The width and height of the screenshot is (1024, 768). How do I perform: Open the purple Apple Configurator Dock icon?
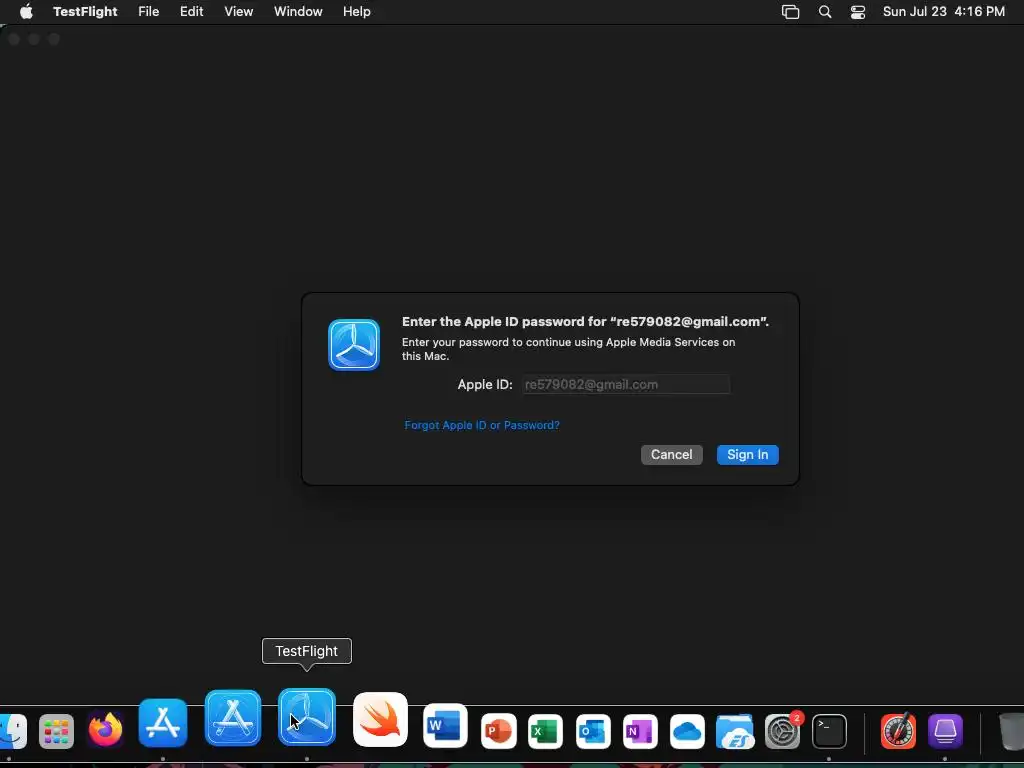click(945, 731)
